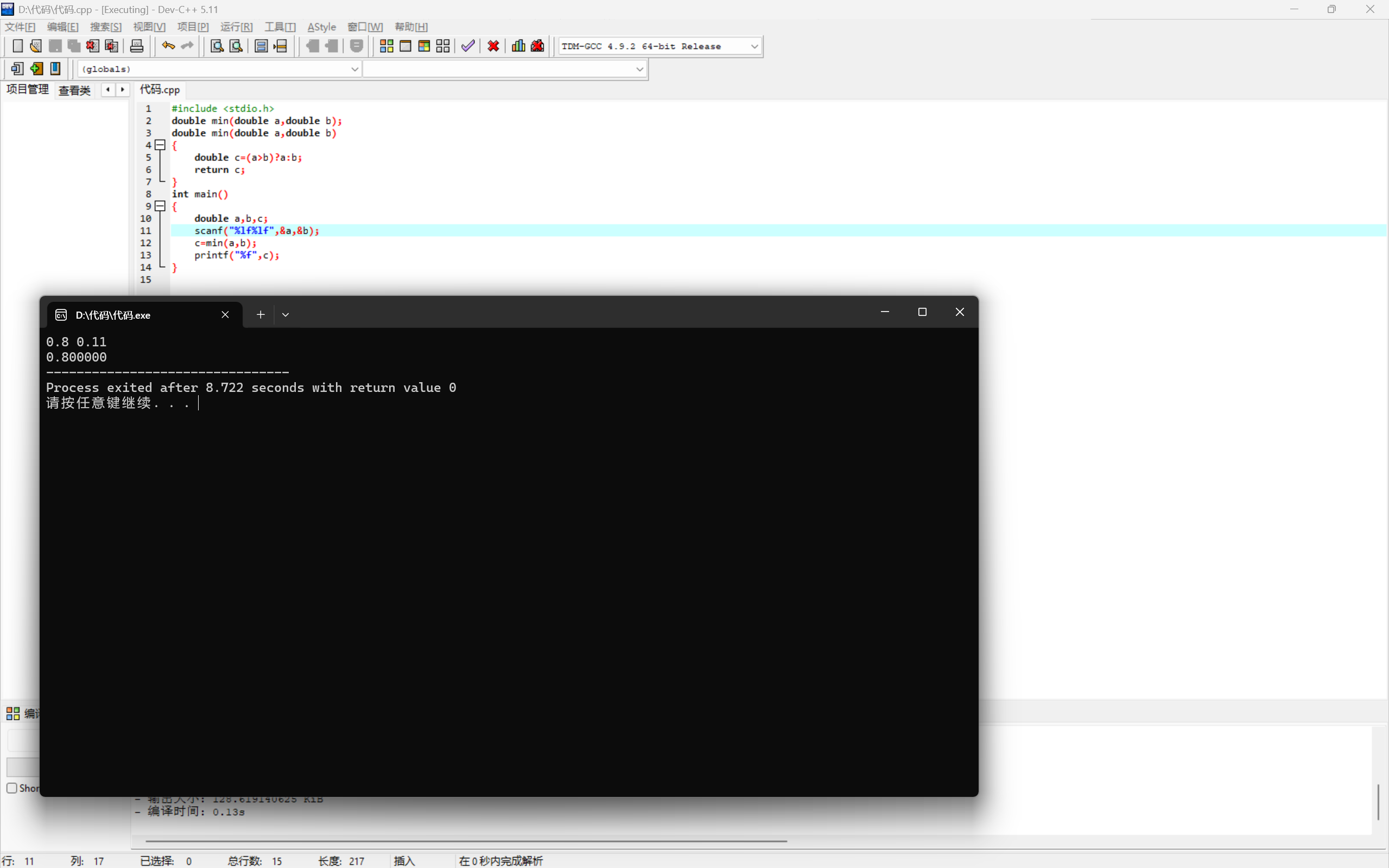
Task: Expand the (globals) scope dropdown
Action: (x=354, y=69)
